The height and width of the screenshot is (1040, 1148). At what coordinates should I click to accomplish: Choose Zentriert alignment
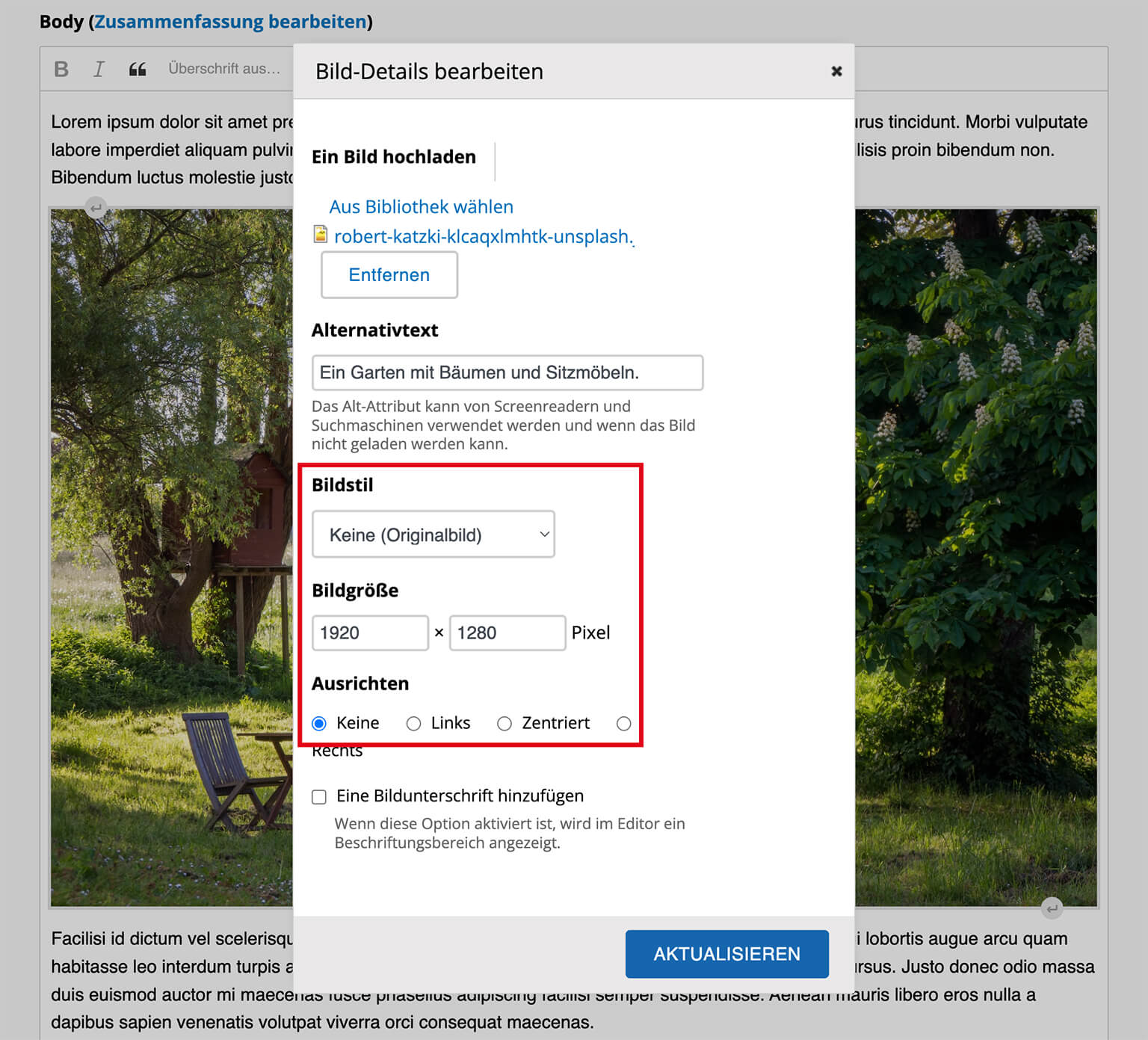(x=505, y=723)
